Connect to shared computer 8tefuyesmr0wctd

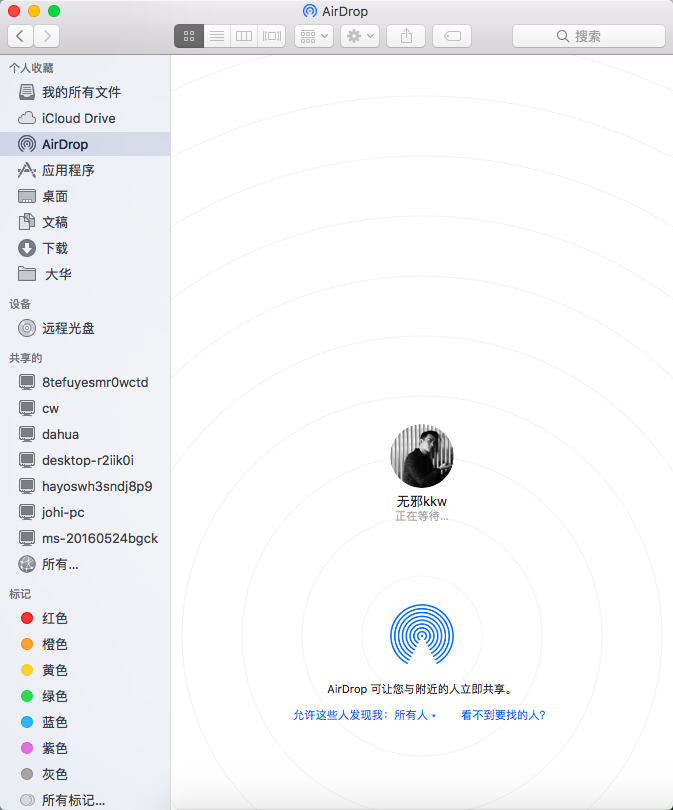(x=85, y=382)
